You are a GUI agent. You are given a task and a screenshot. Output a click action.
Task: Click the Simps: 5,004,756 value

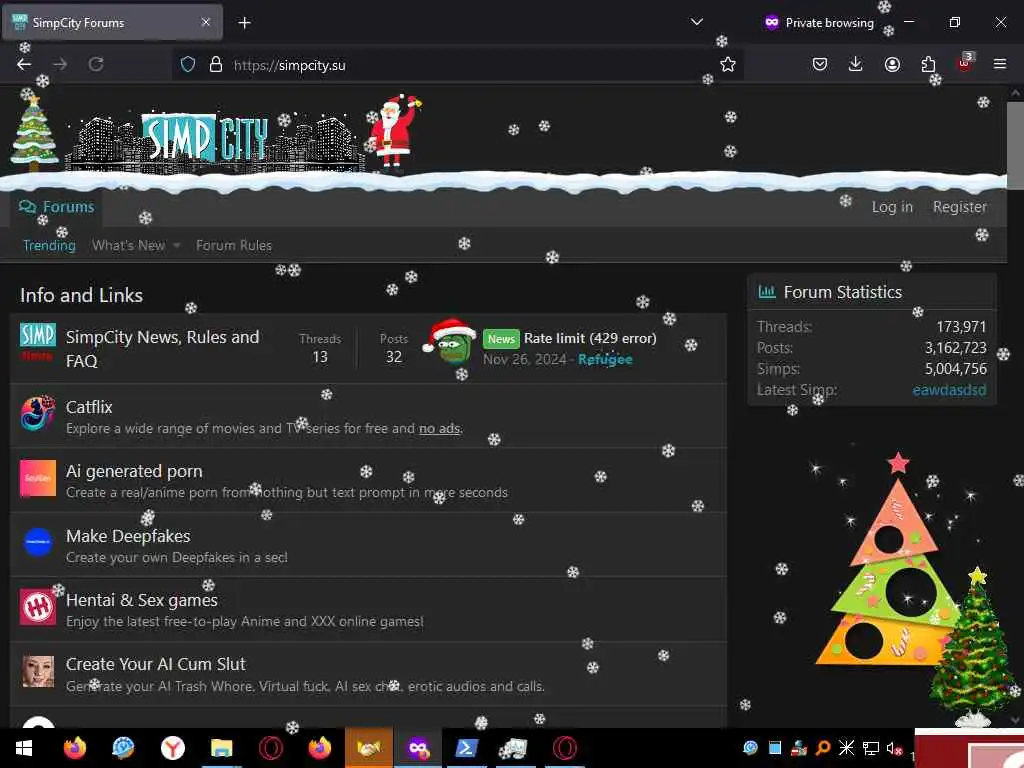[x=955, y=369]
